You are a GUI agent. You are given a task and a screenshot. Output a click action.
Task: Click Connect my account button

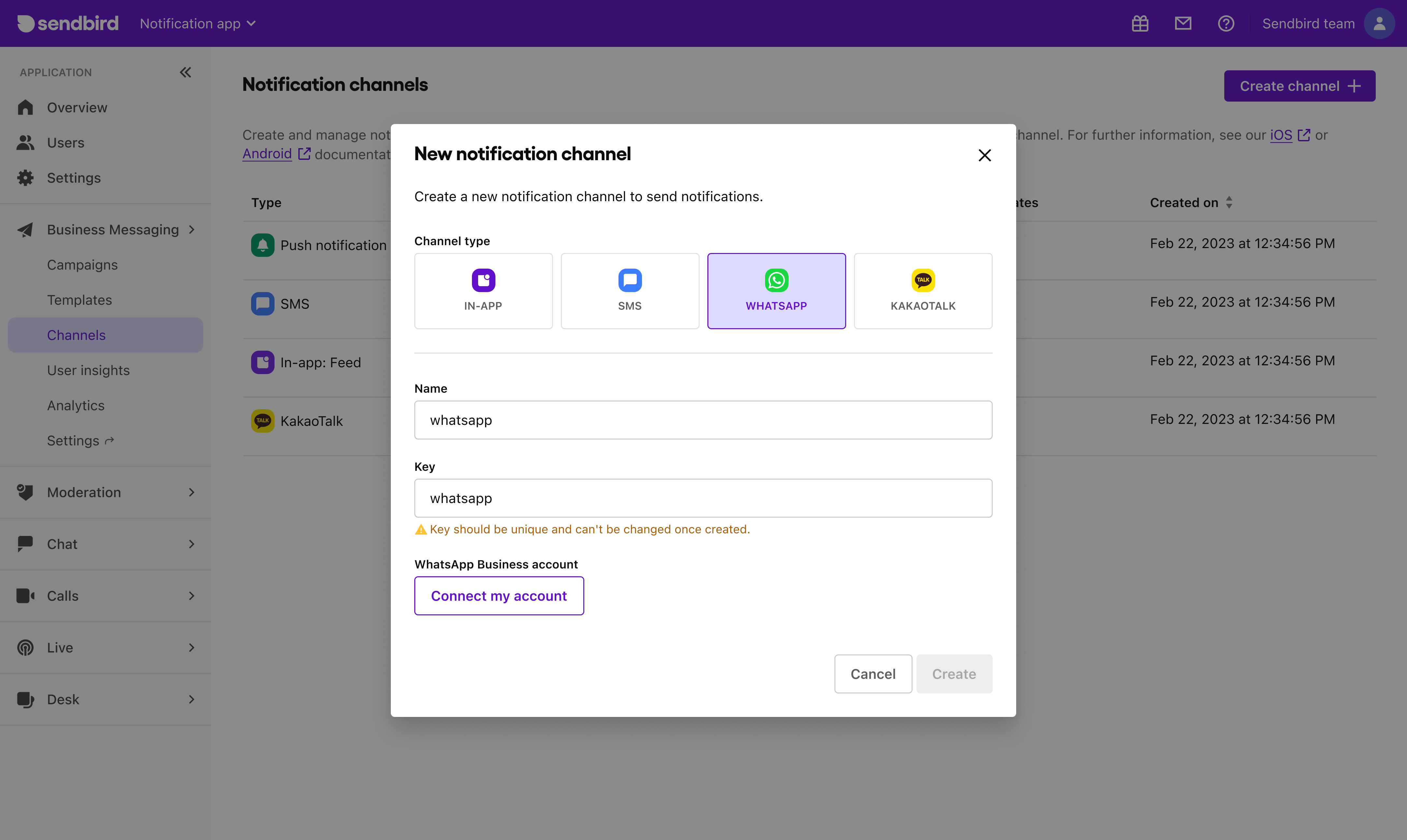click(x=499, y=595)
